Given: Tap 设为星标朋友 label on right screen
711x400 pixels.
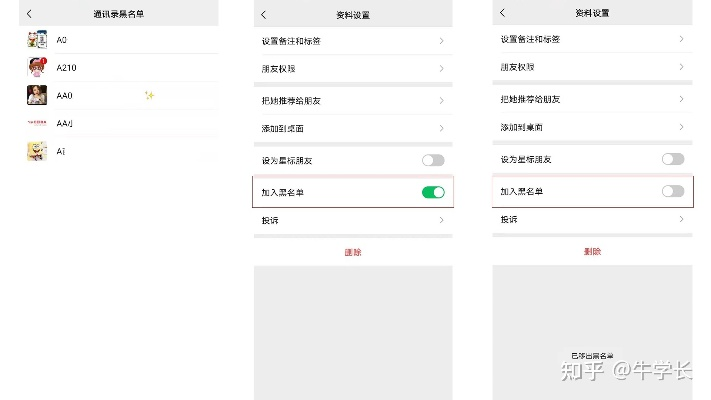Looking at the screenshot, I should pos(526,160).
